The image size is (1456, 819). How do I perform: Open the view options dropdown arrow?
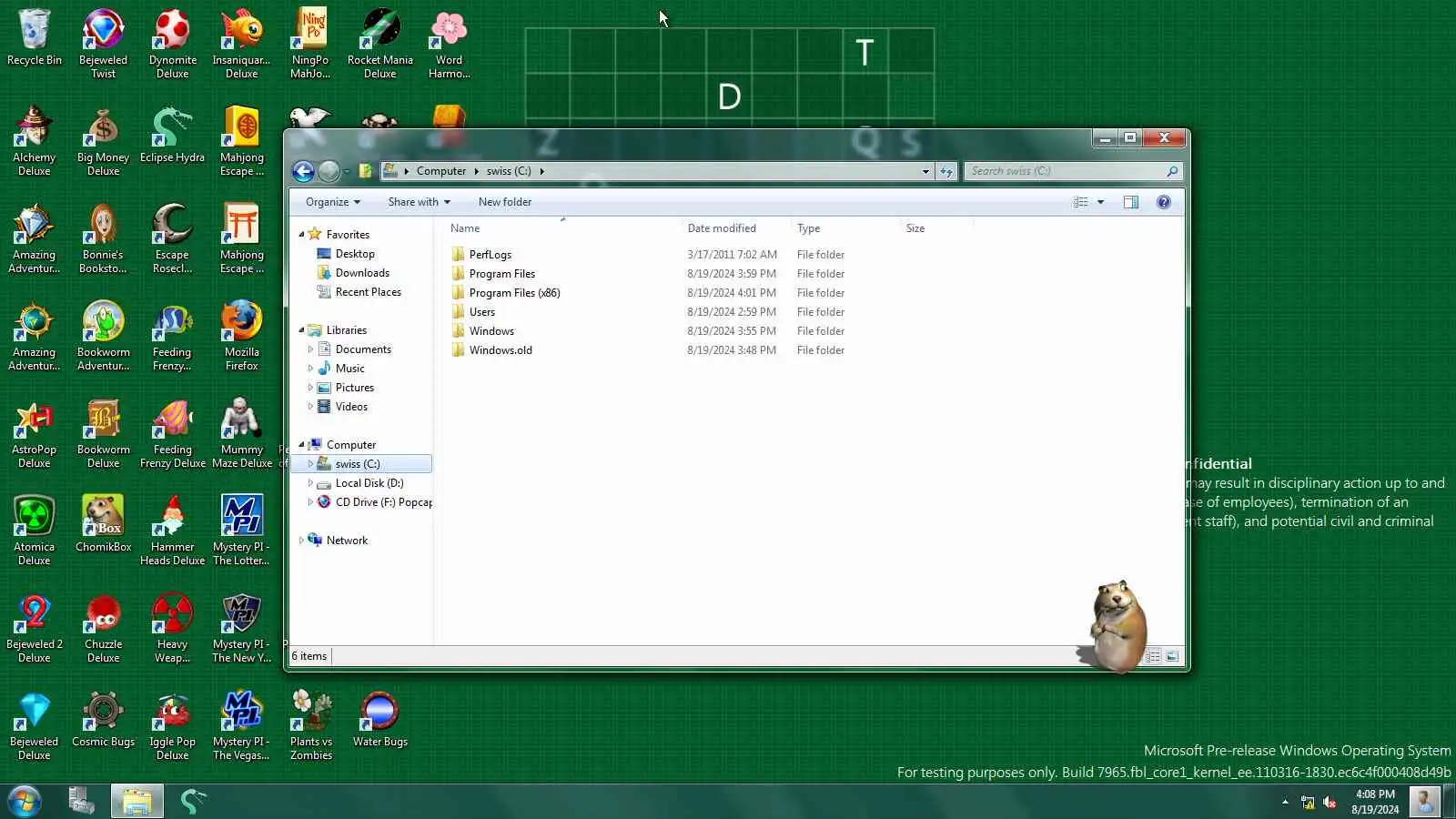[1100, 202]
